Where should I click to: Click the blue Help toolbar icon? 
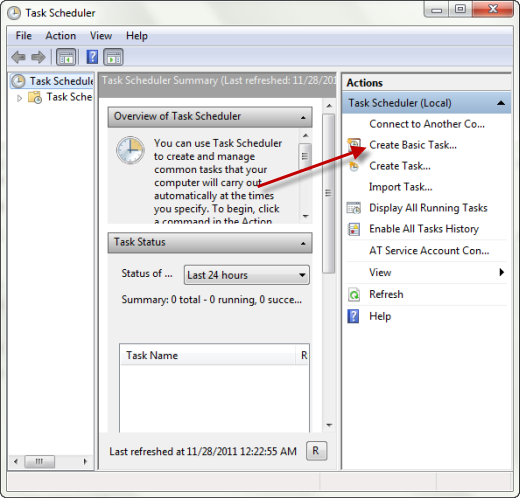coord(92,57)
